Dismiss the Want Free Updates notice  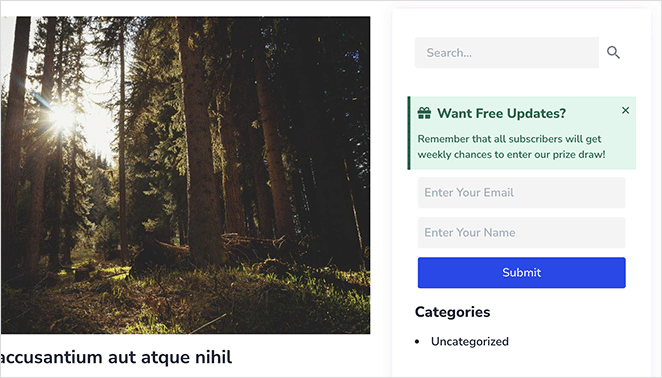coord(625,110)
